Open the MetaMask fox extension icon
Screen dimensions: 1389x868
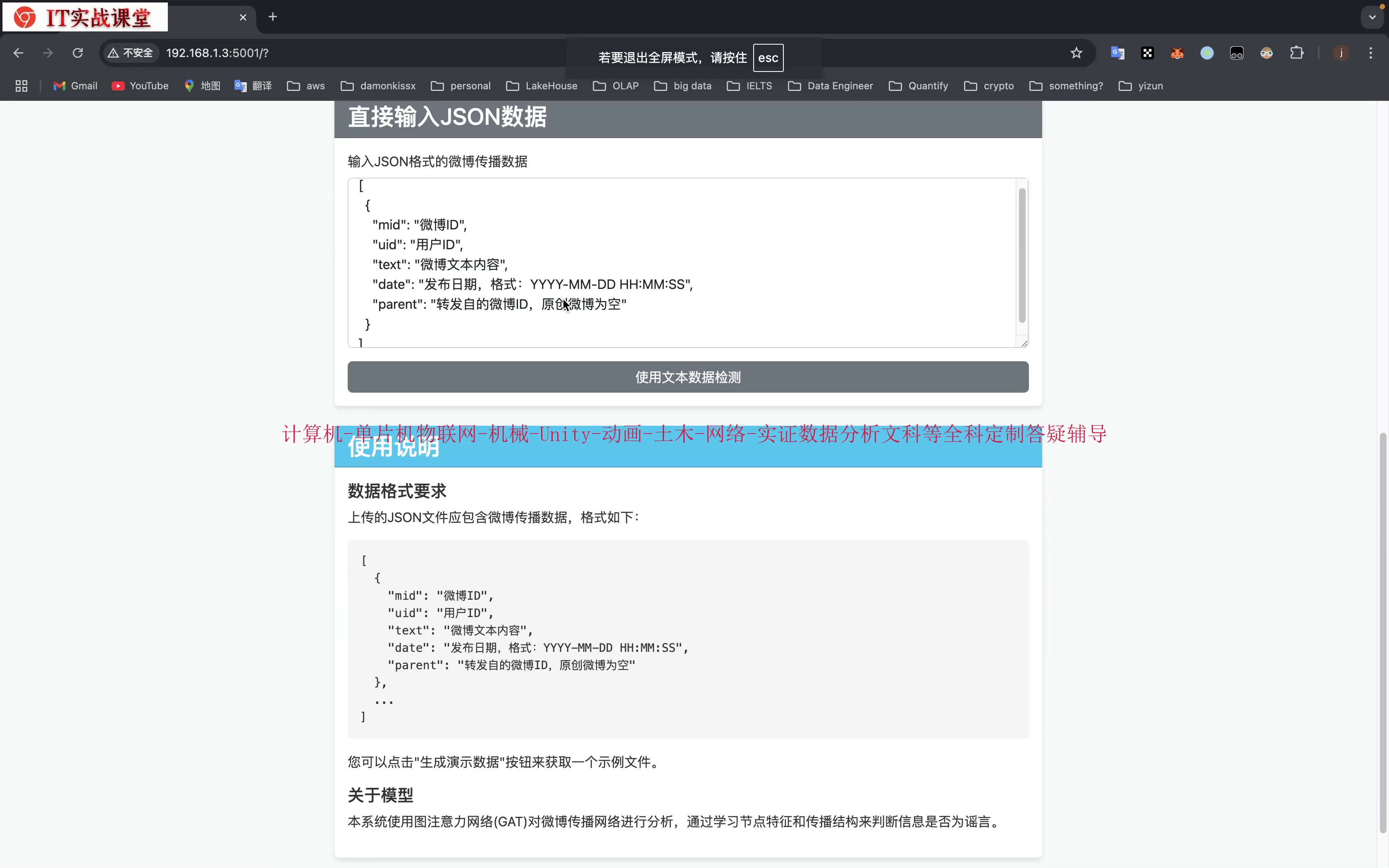pos(1177,53)
